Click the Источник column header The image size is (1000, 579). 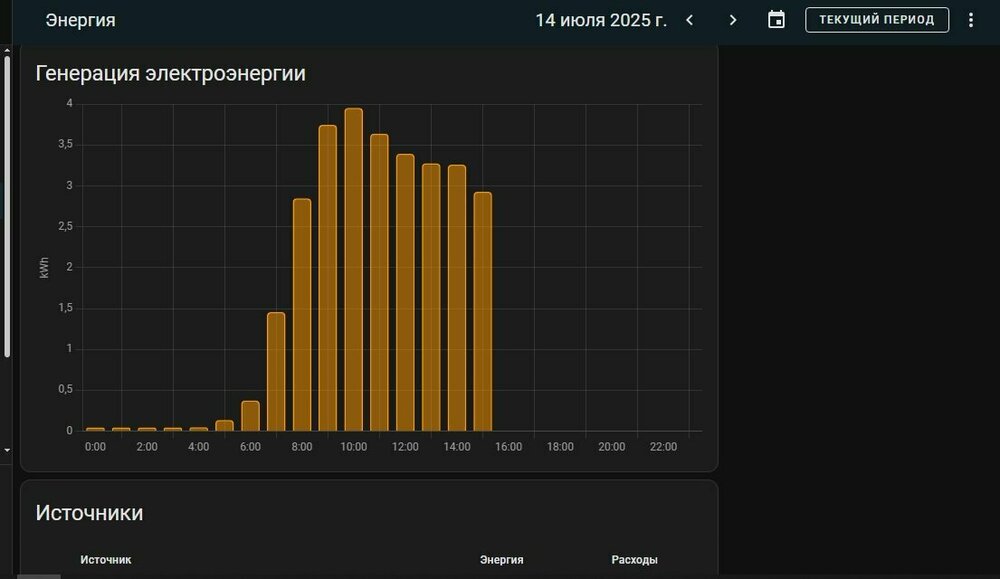106,560
